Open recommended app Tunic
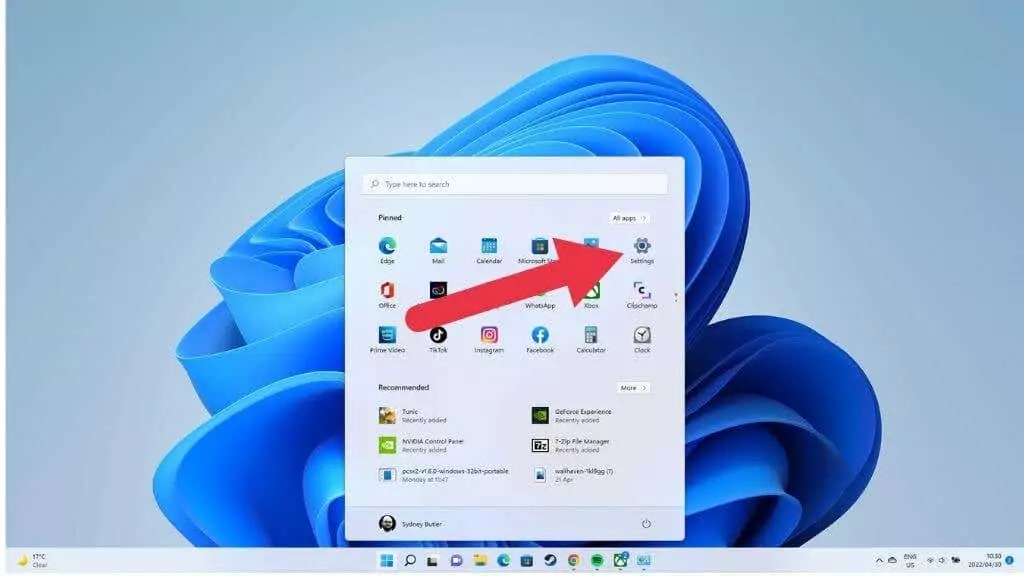1024x576 pixels. pos(413,415)
